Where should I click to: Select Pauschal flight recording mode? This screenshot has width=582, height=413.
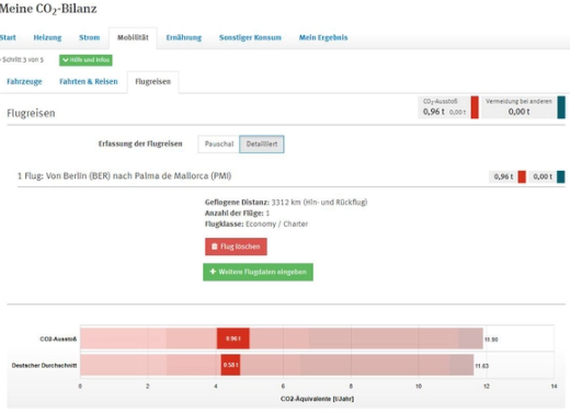coord(219,144)
